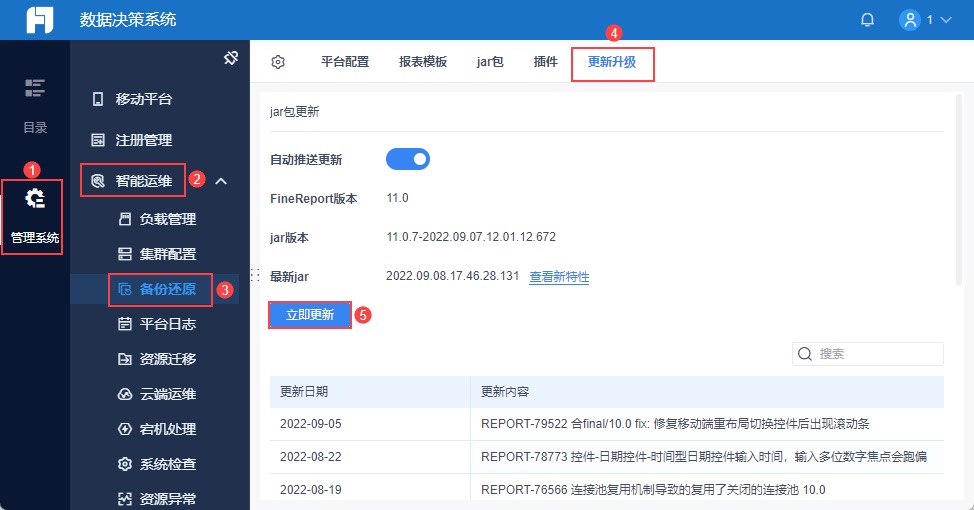The height and width of the screenshot is (510, 974).
Task: Open the 目录 directory icon
Action: 35,88
